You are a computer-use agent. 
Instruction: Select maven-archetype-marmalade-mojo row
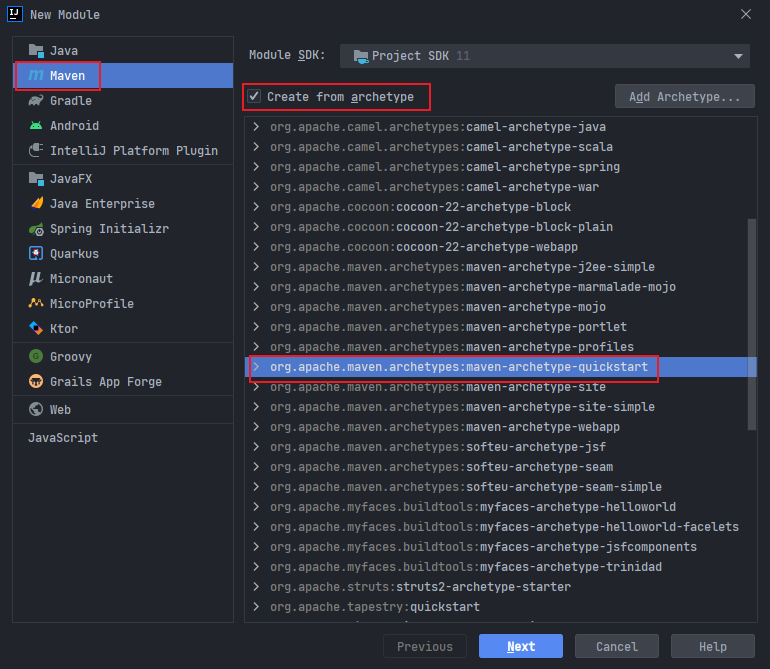(x=500, y=287)
